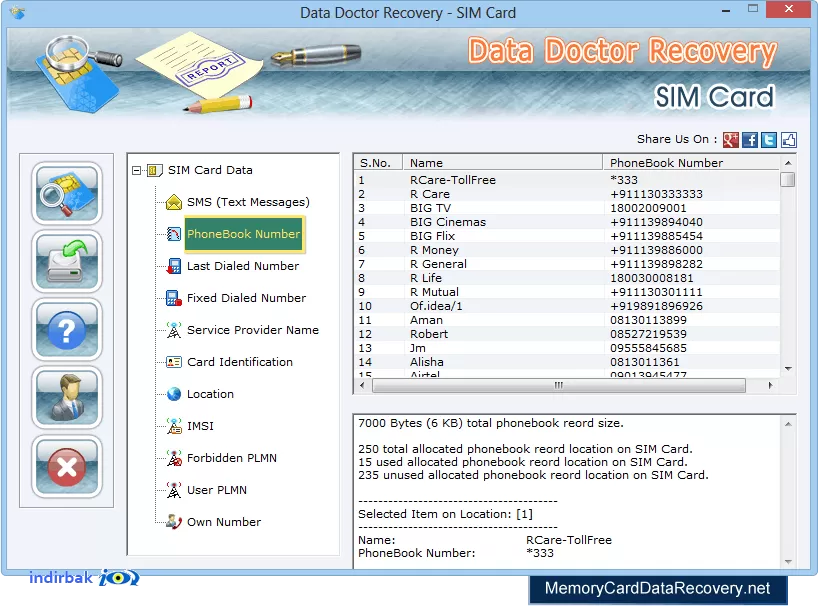This screenshot has width=818, height=606.
Task: Click the app icon in title bar
Action: point(18,12)
